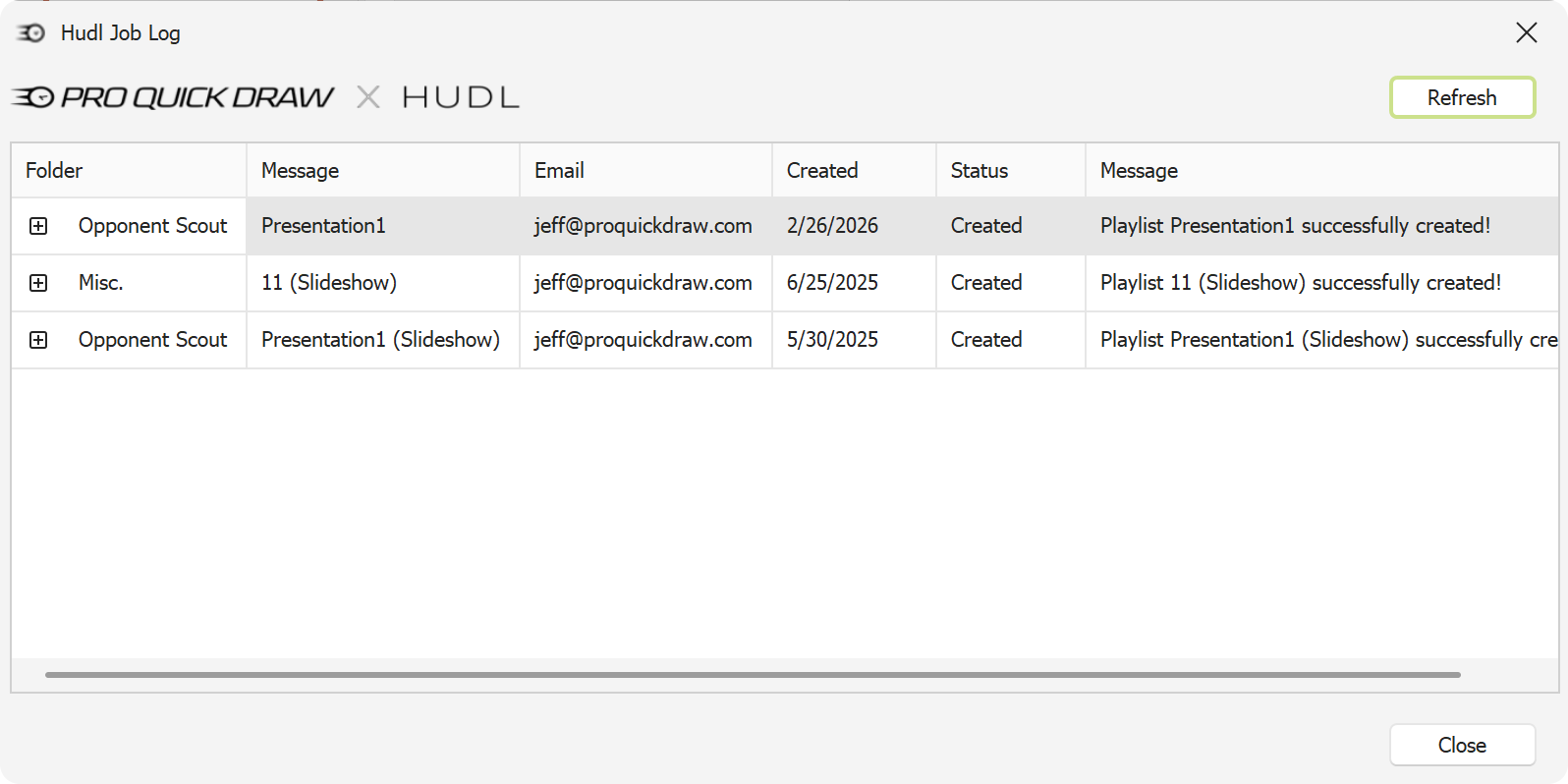Select the Presentation1 (Slideshow) cell
The width and height of the screenshot is (1568, 784).
(x=380, y=340)
